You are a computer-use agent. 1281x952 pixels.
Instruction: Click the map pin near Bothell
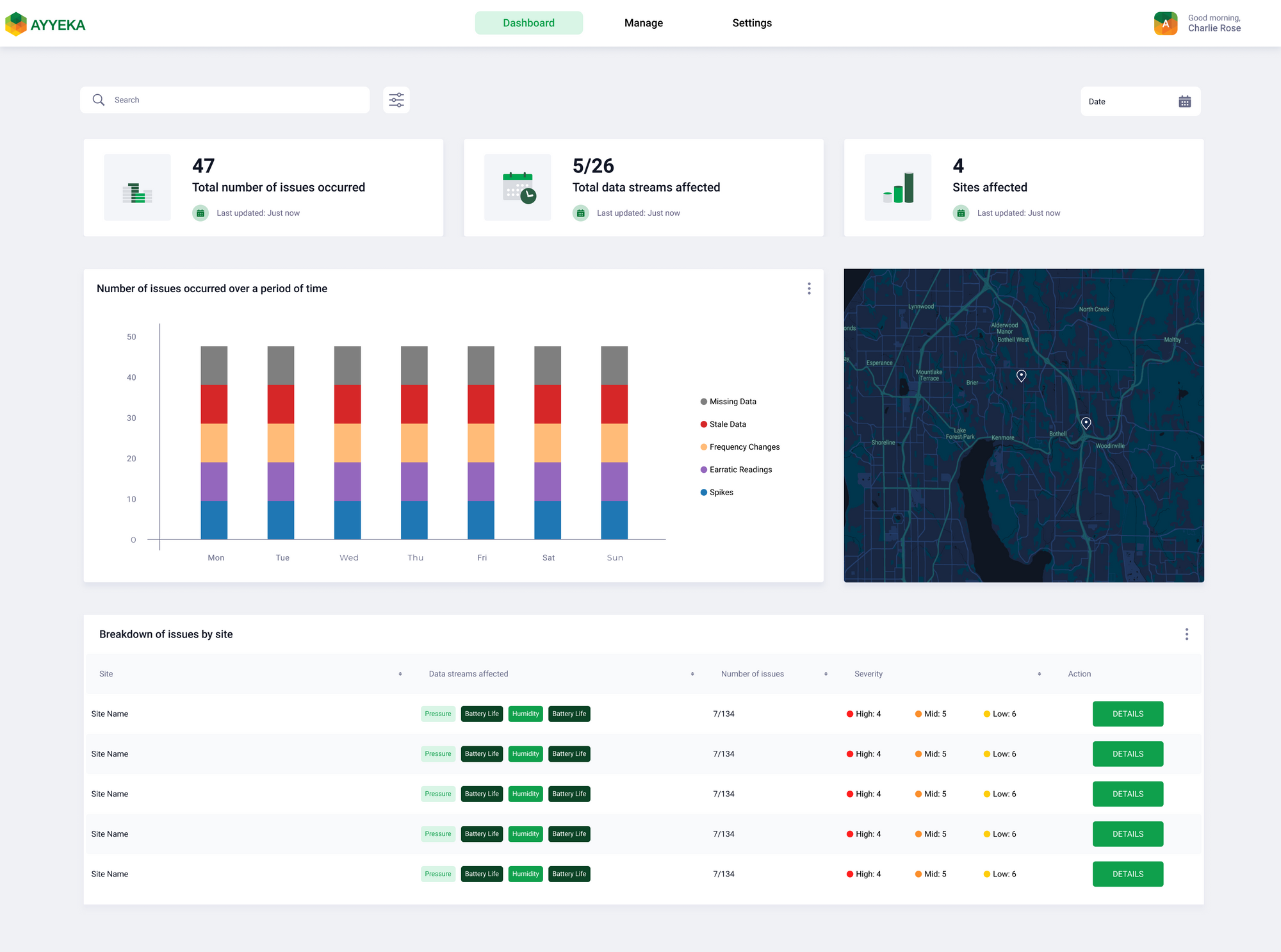point(1086,423)
